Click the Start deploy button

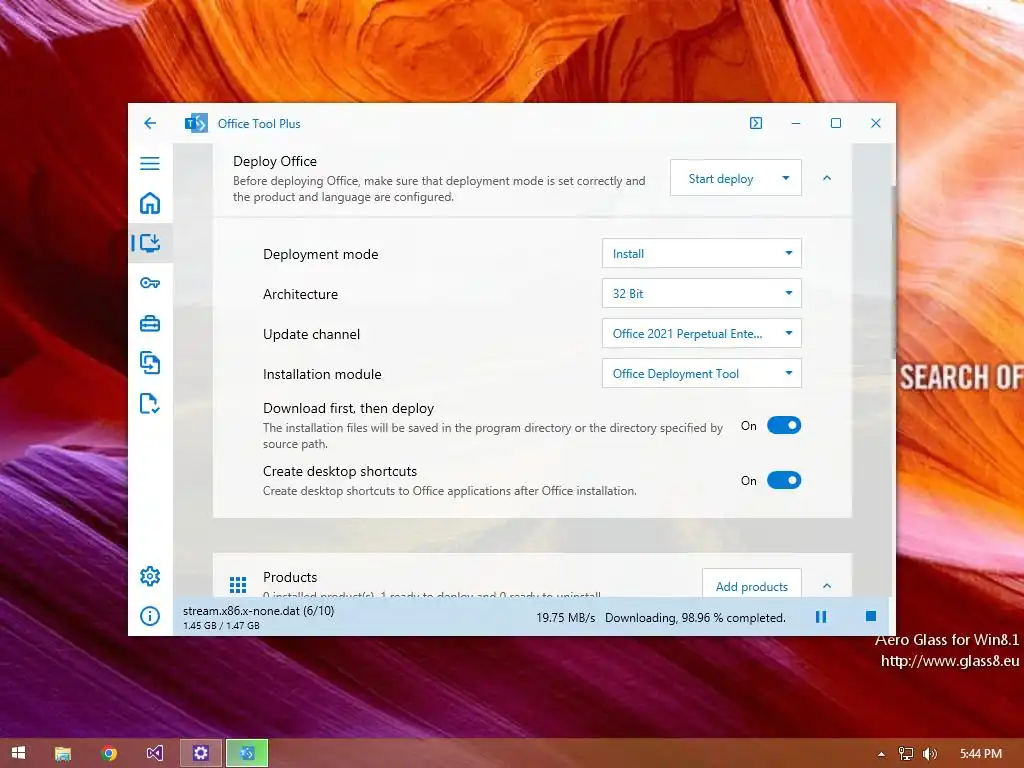coord(720,178)
